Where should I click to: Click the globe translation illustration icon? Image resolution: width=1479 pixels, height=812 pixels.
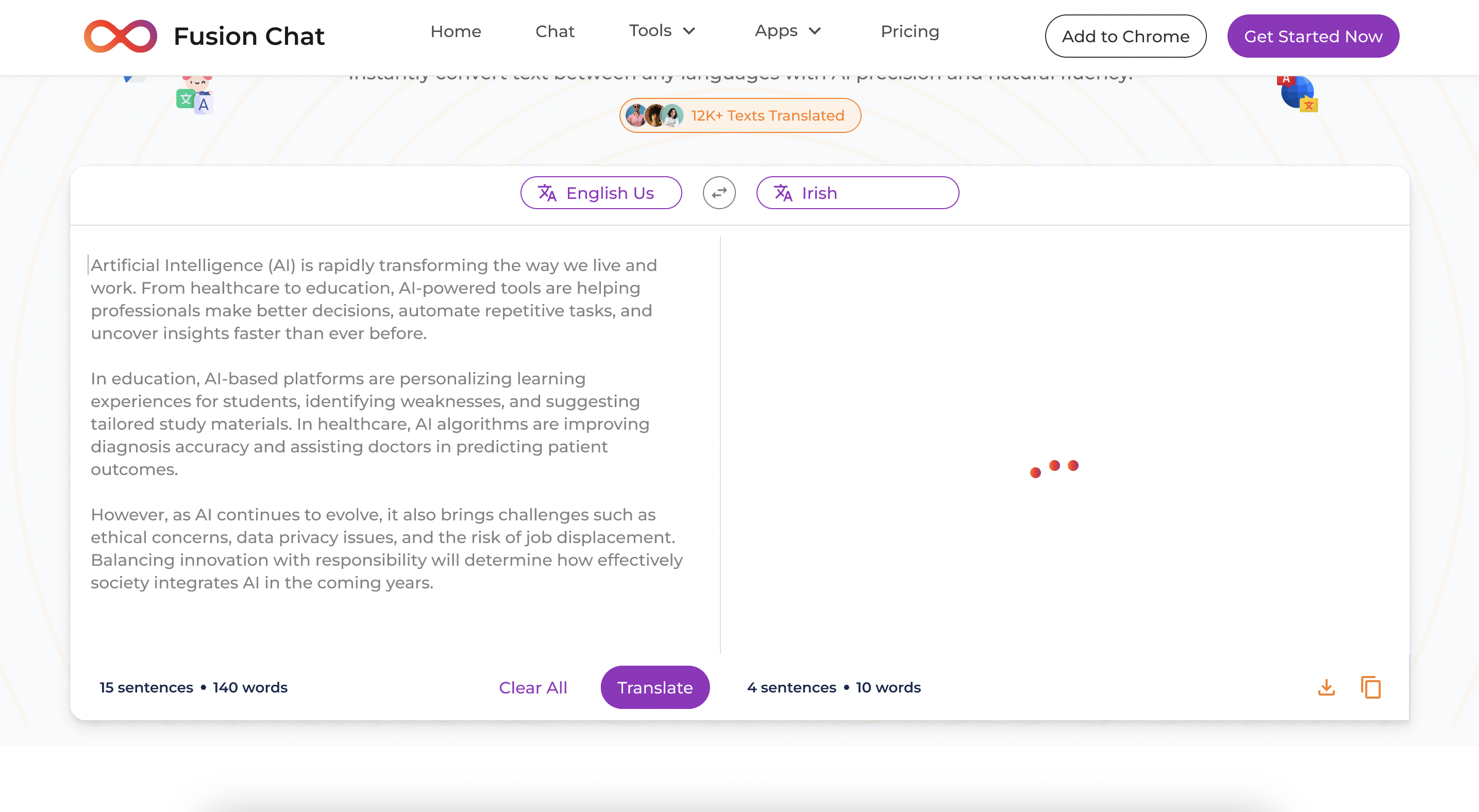click(1298, 93)
